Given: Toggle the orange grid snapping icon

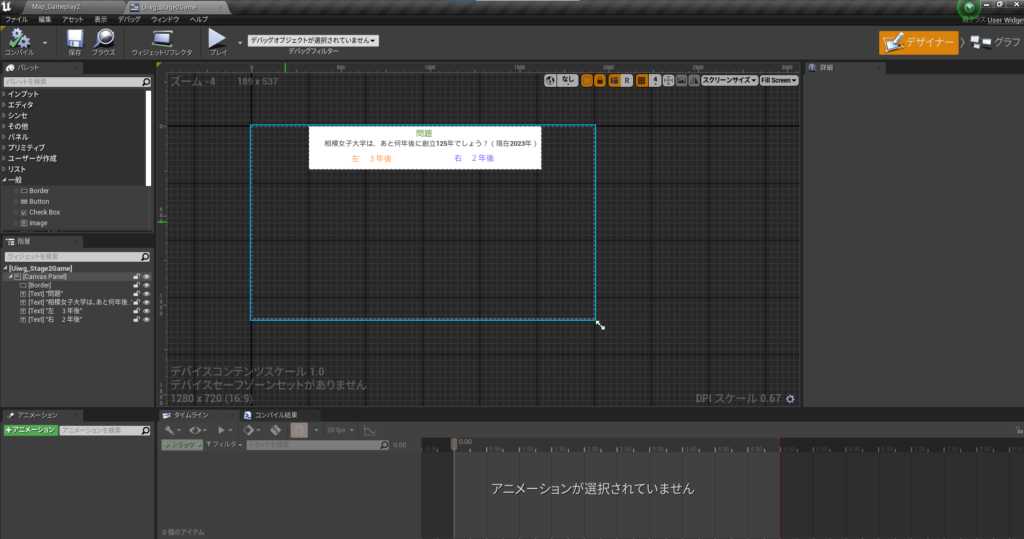Looking at the screenshot, I should [x=641, y=80].
